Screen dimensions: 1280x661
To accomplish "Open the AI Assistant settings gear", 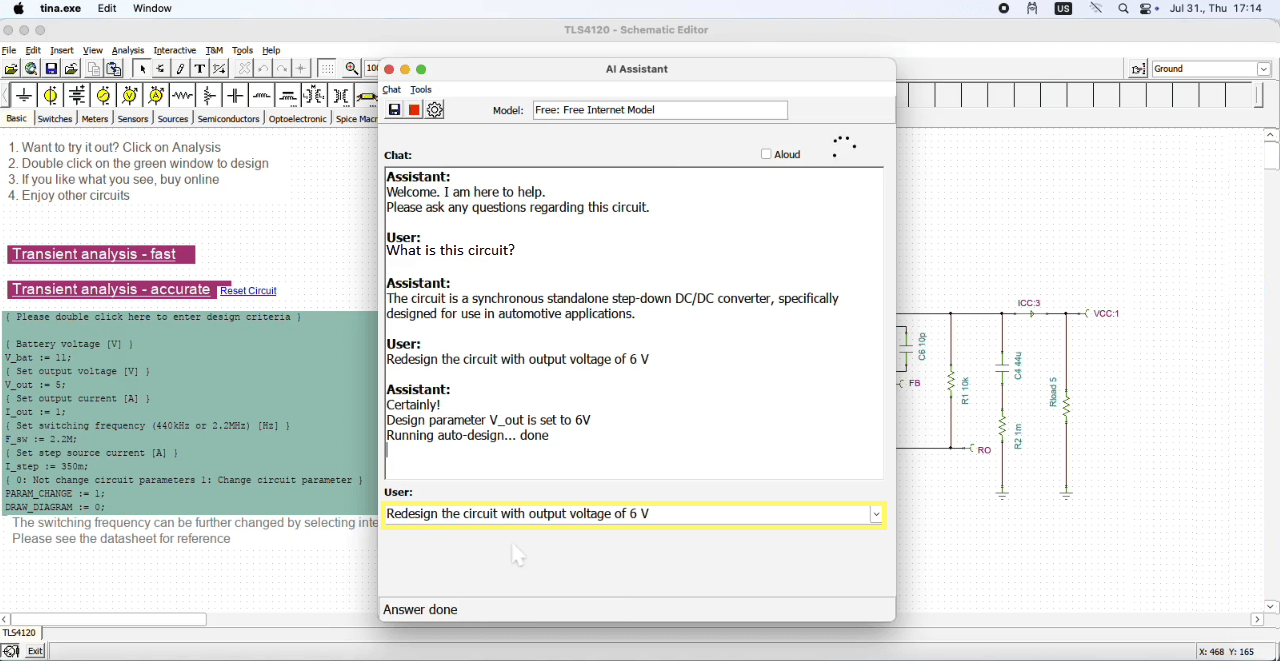I will coord(434,110).
